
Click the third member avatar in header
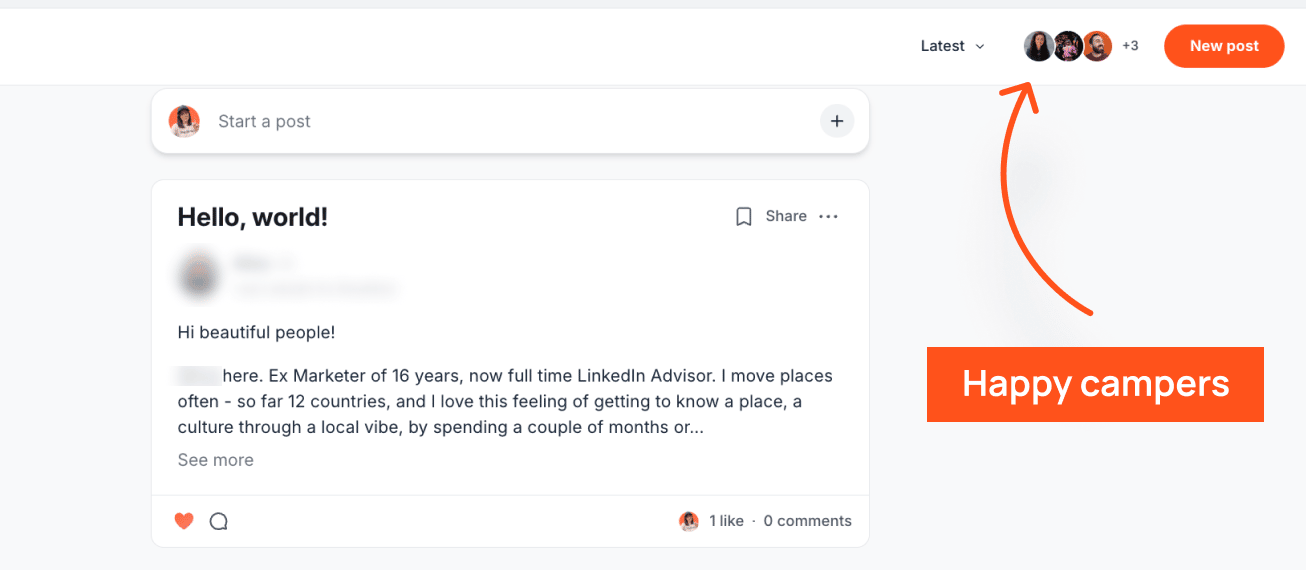[1097, 46]
